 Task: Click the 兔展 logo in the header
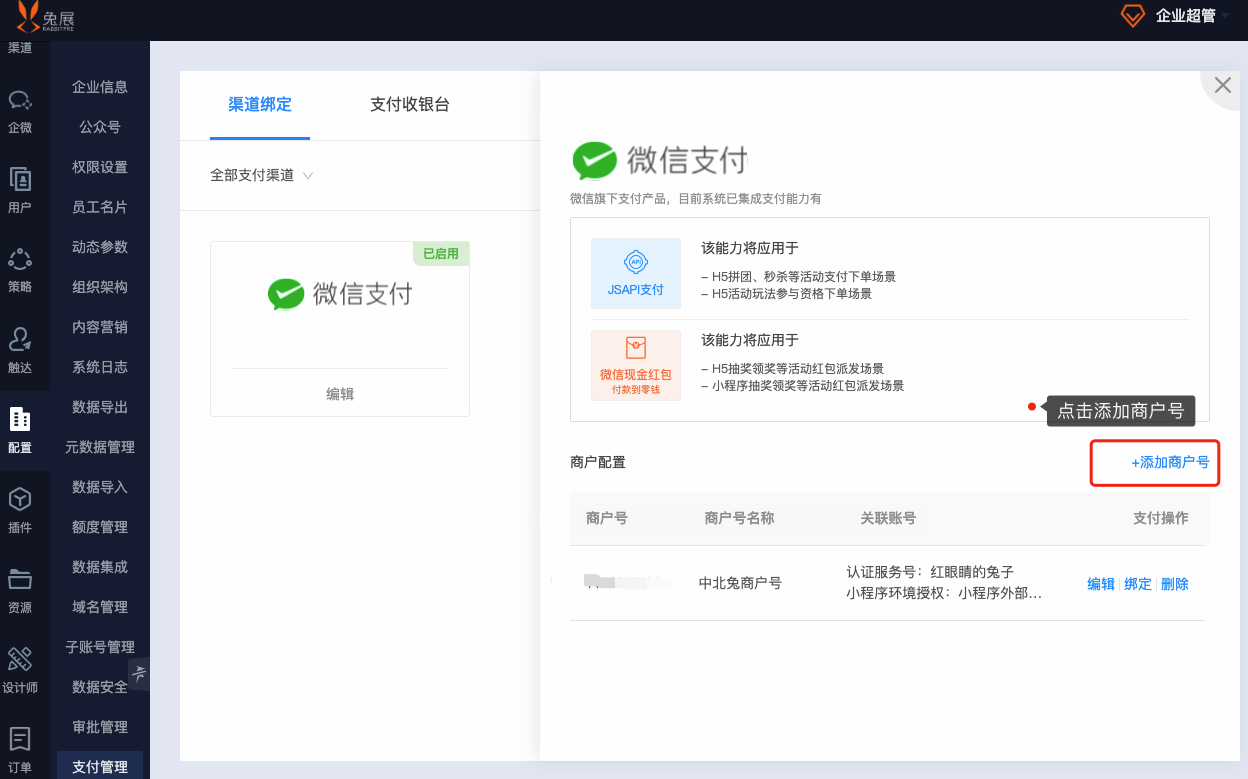pyautogui.click(x=46, y=16)
